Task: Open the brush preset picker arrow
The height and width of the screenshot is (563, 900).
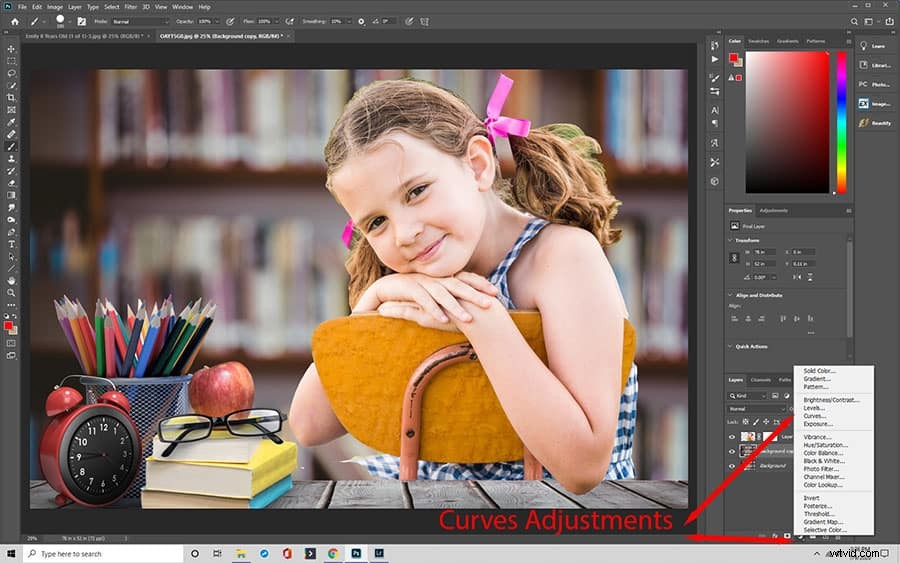Action: point(69,21)
